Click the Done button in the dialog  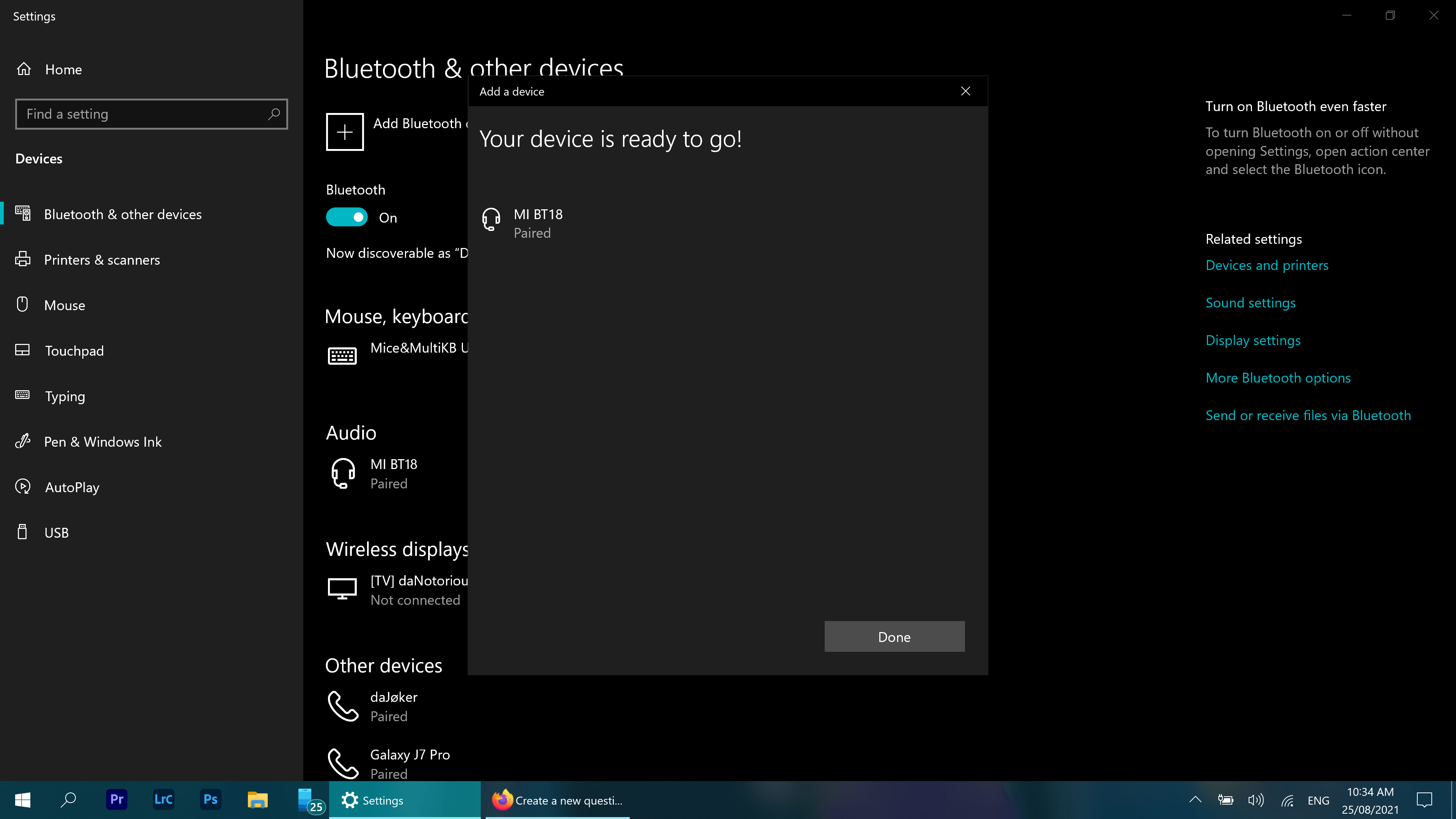click(894, 637)
